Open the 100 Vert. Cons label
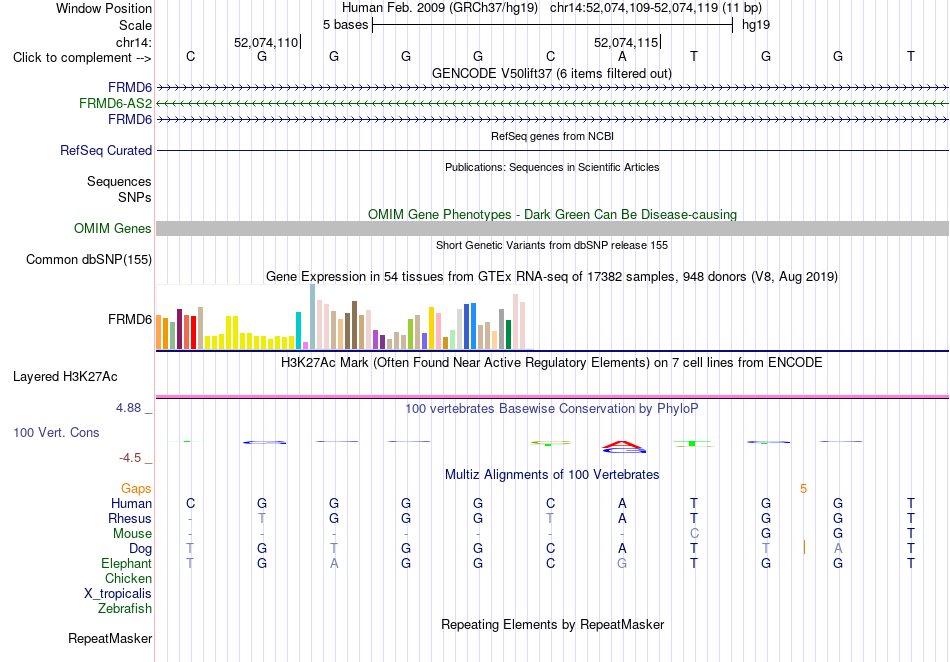This screenshot has width=950, height=662. (x=56, y=432)
